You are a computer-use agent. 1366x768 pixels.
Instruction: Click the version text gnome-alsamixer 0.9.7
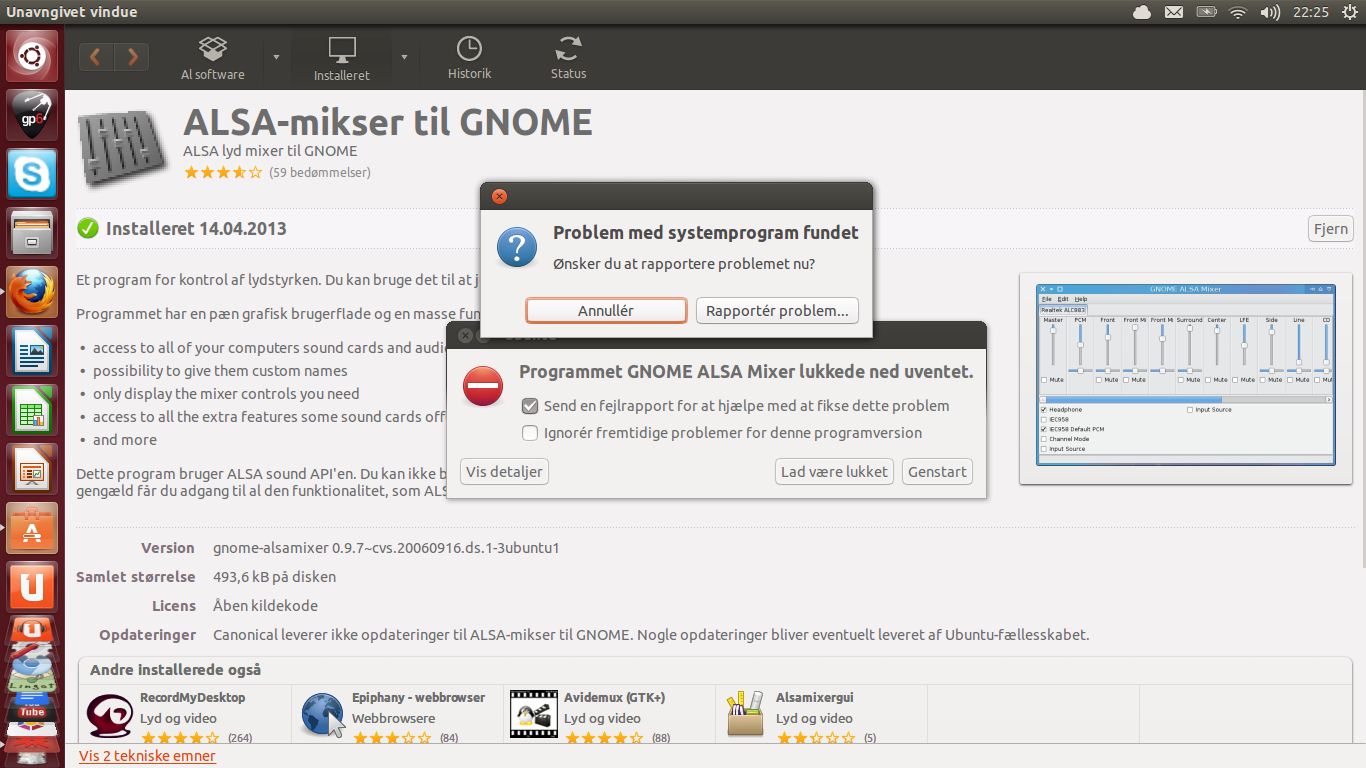386,548
